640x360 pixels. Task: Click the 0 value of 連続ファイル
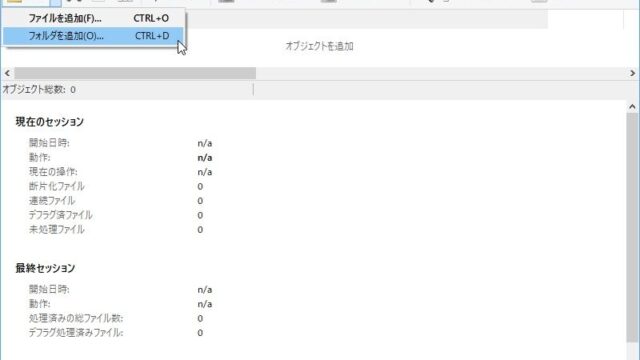click(x=200, y=201)
